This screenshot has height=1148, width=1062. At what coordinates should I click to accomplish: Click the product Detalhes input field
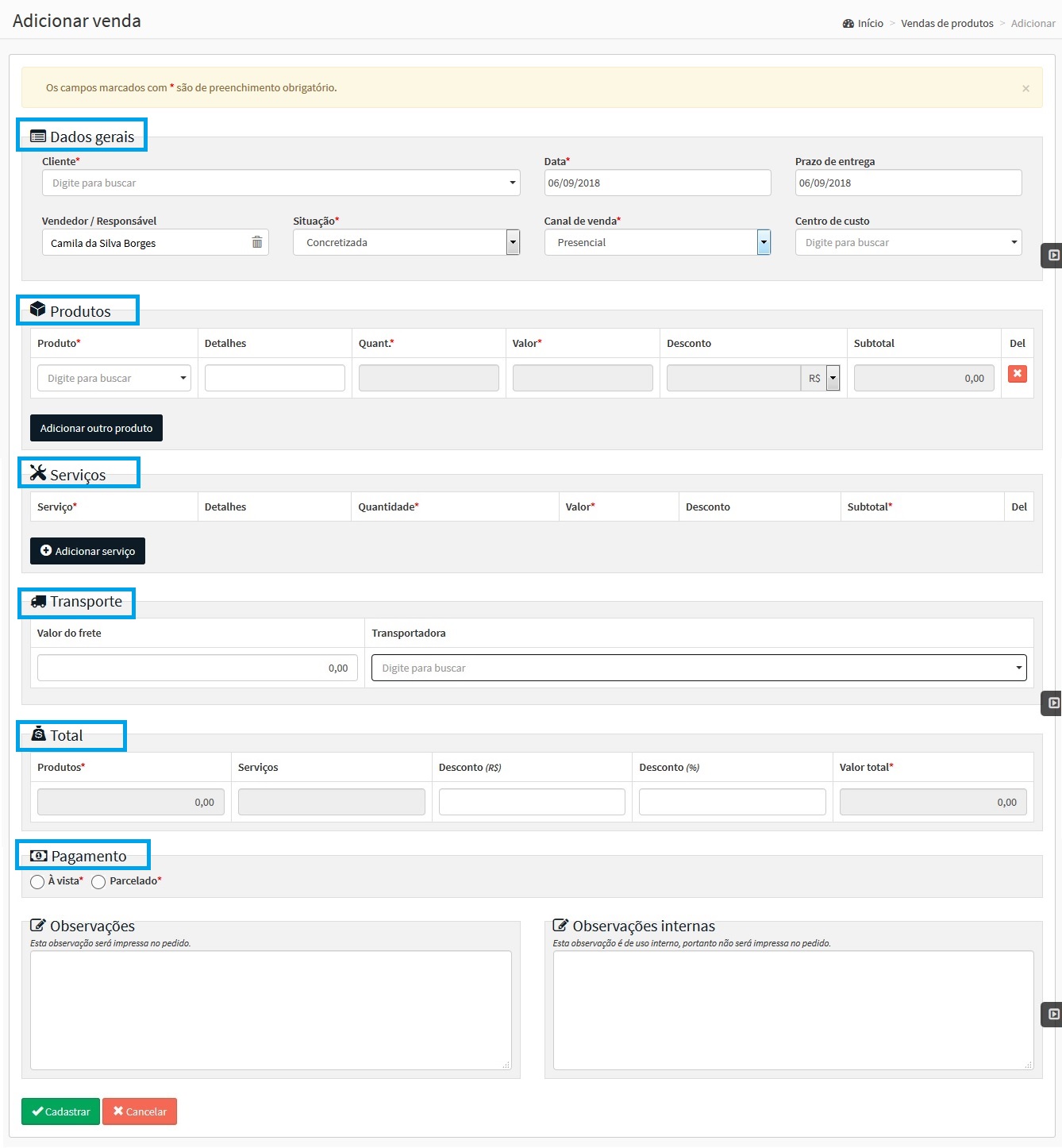click(x=275, y=378)
